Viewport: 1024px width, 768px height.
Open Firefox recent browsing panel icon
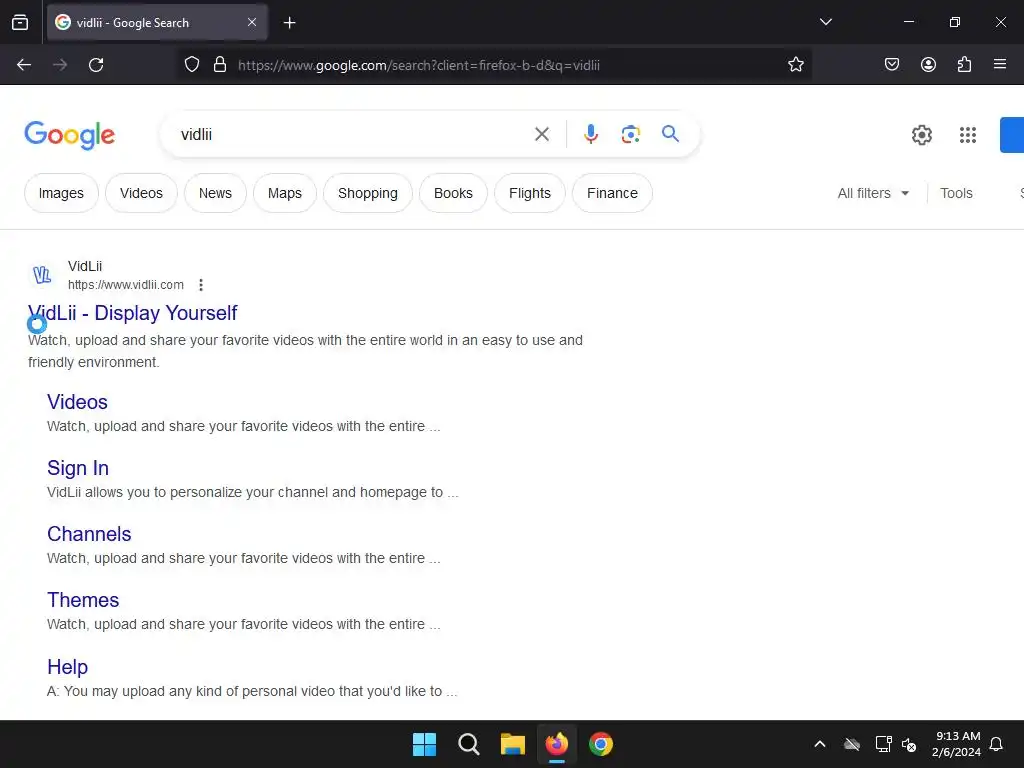click(20, 22)
